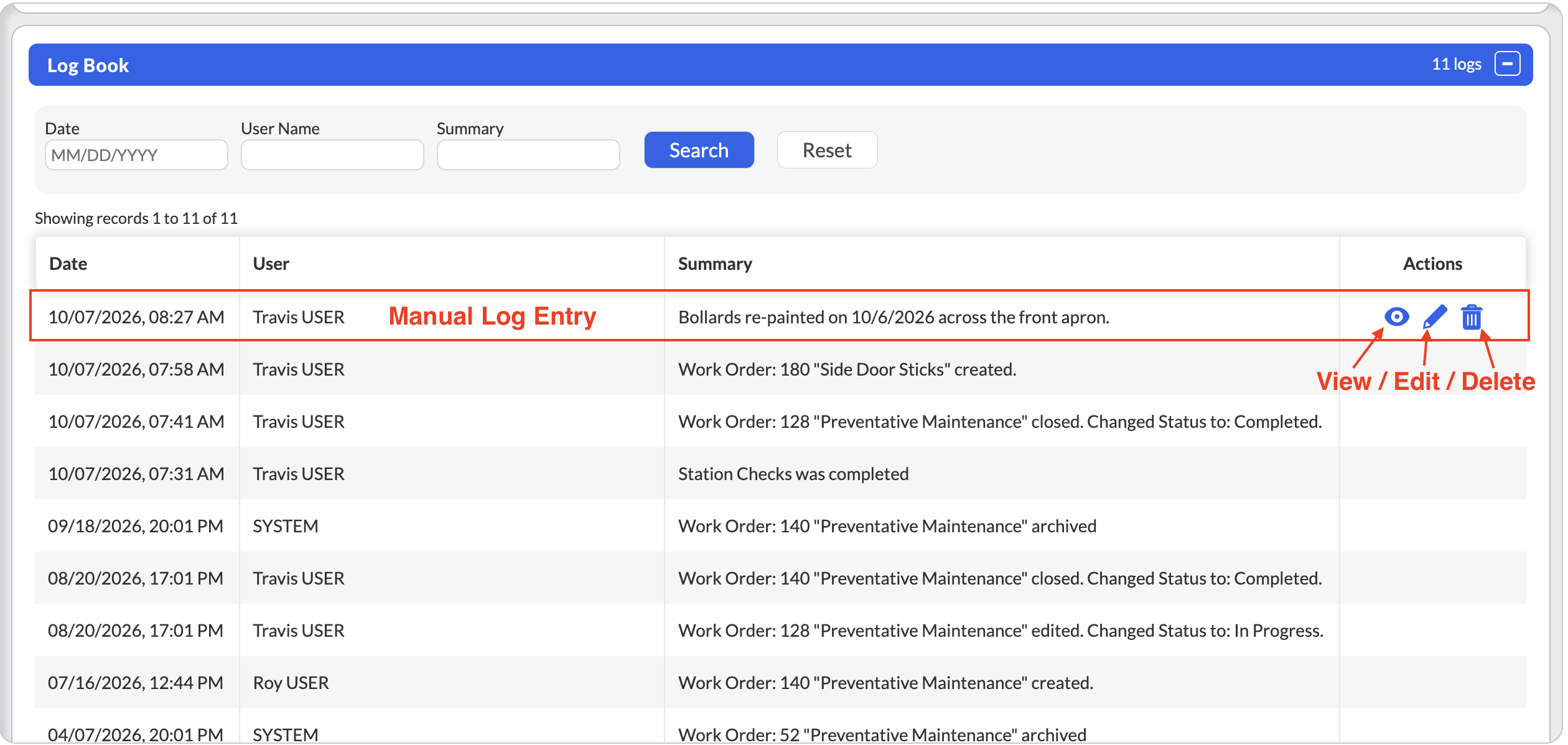The width and height of the screenshot is (1568, 745).
Task: Click the 10/07/2026, 08:27 AM date cell
Action: (x=136, y=317)
